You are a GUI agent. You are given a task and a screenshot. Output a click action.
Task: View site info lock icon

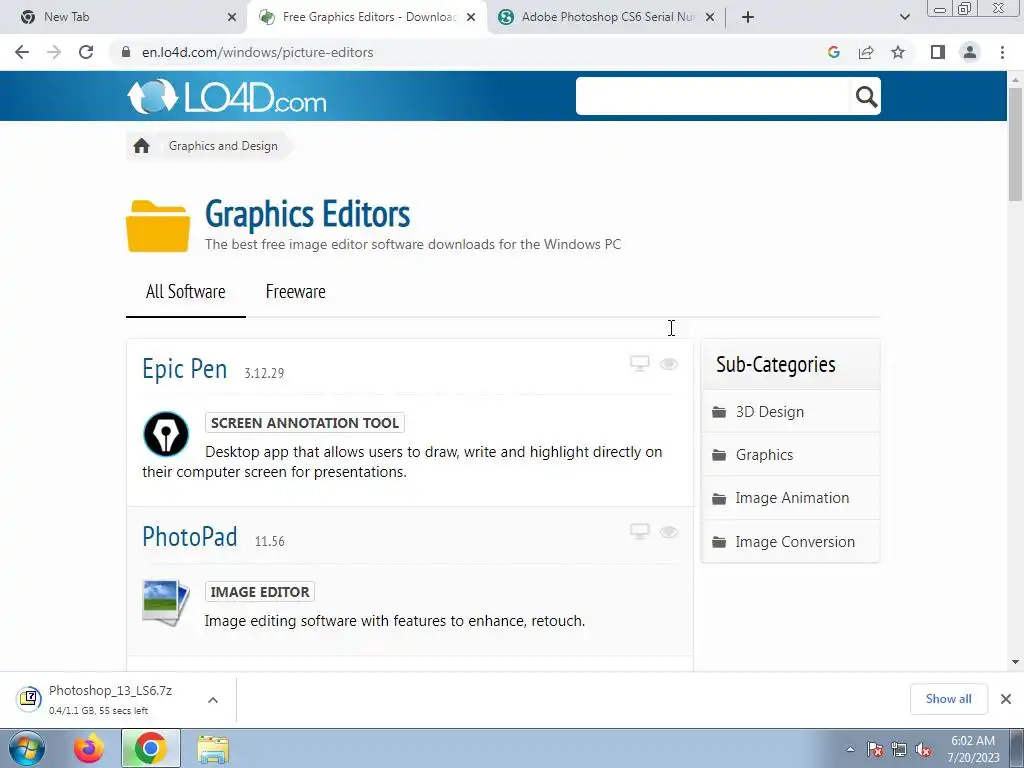click(126, 52)
